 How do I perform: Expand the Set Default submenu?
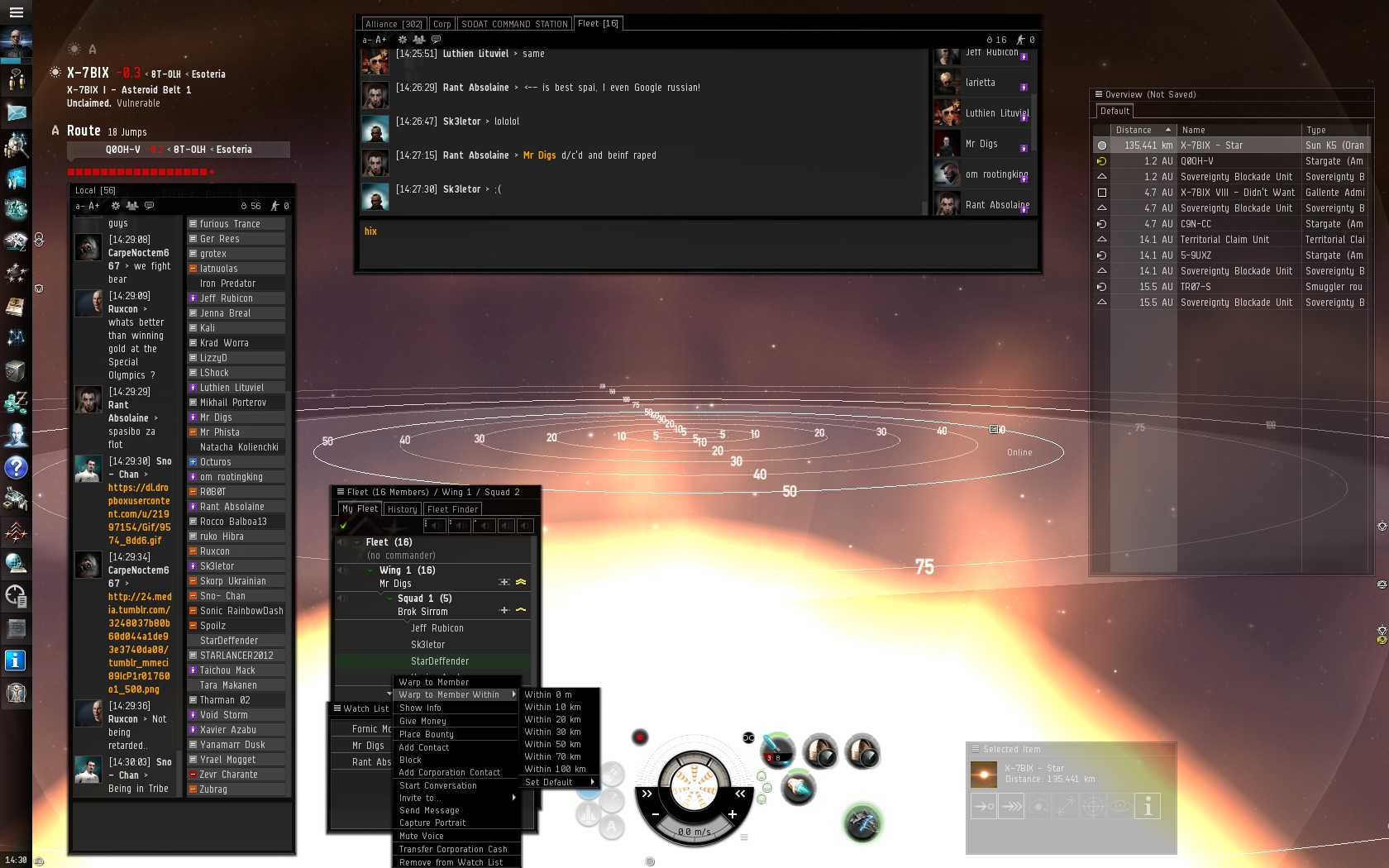(561, 782)
